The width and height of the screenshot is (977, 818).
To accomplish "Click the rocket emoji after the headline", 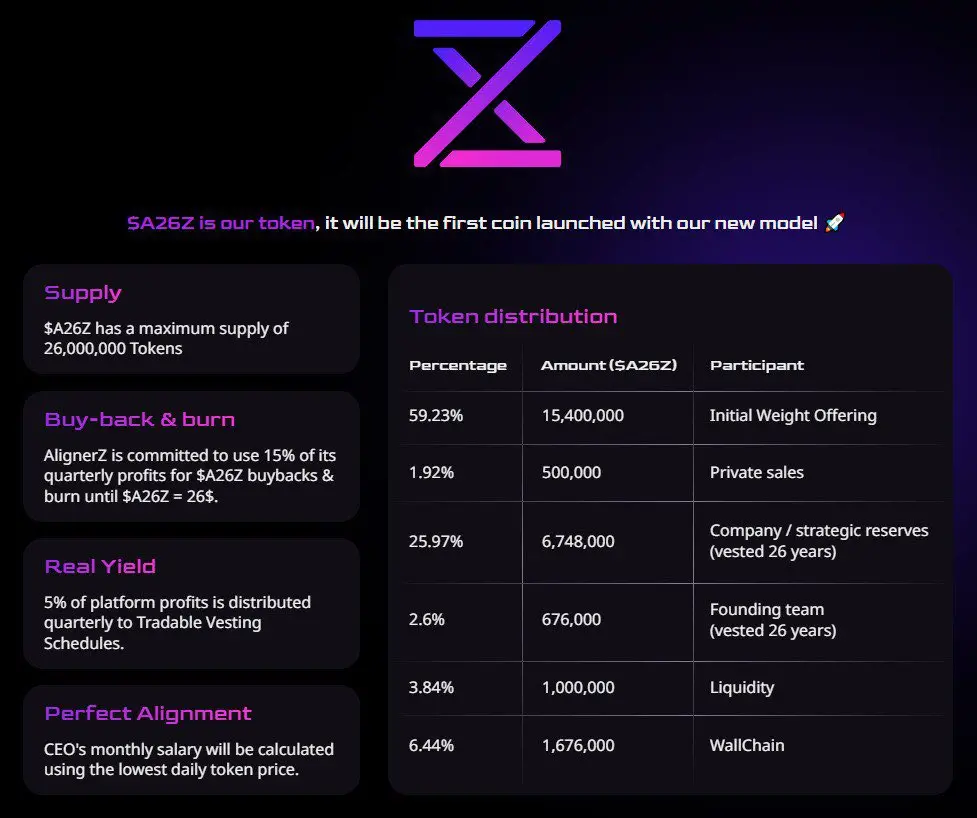I will (x=833, y=223).
